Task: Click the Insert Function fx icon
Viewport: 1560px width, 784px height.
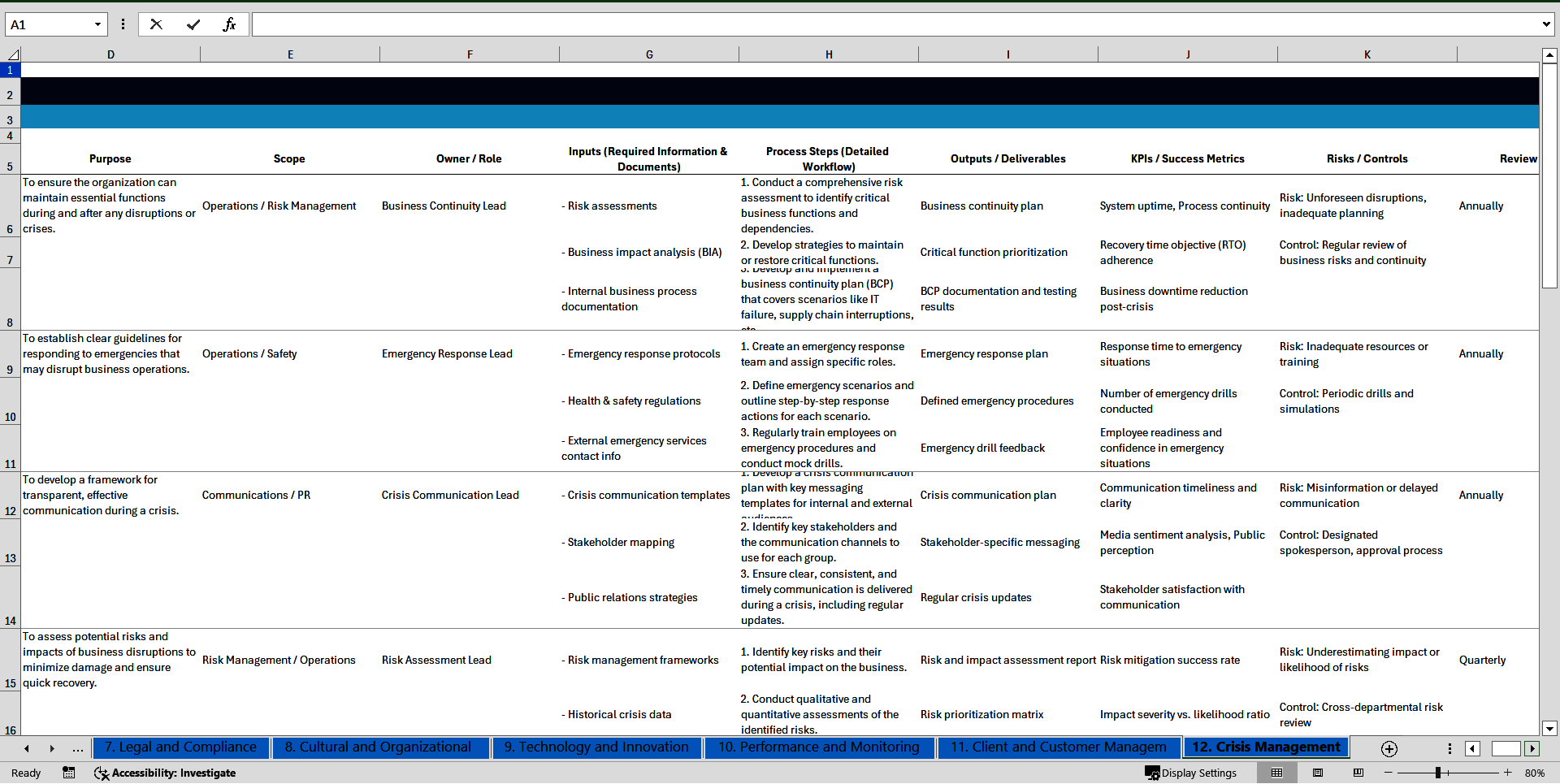Action: pos(229,24)
